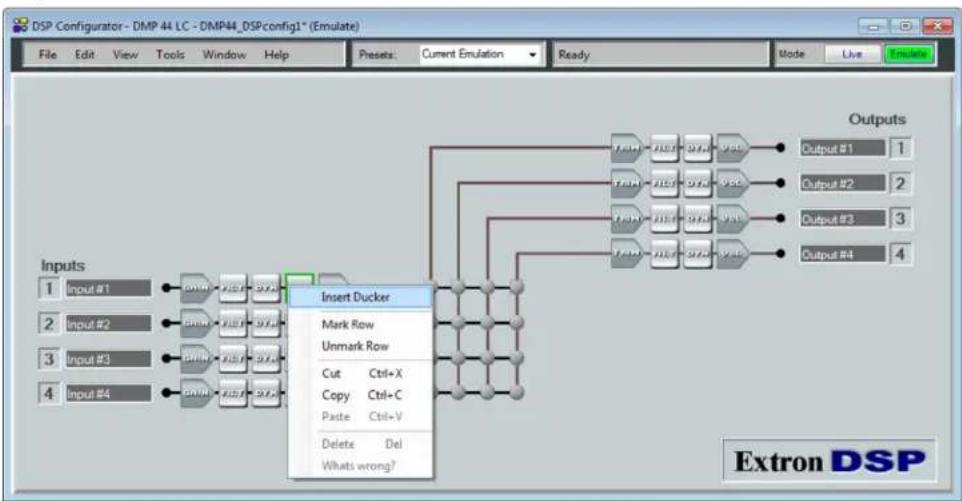962x501 pixels.
Task: Click the Extron DSP logo
Action: 829,461
